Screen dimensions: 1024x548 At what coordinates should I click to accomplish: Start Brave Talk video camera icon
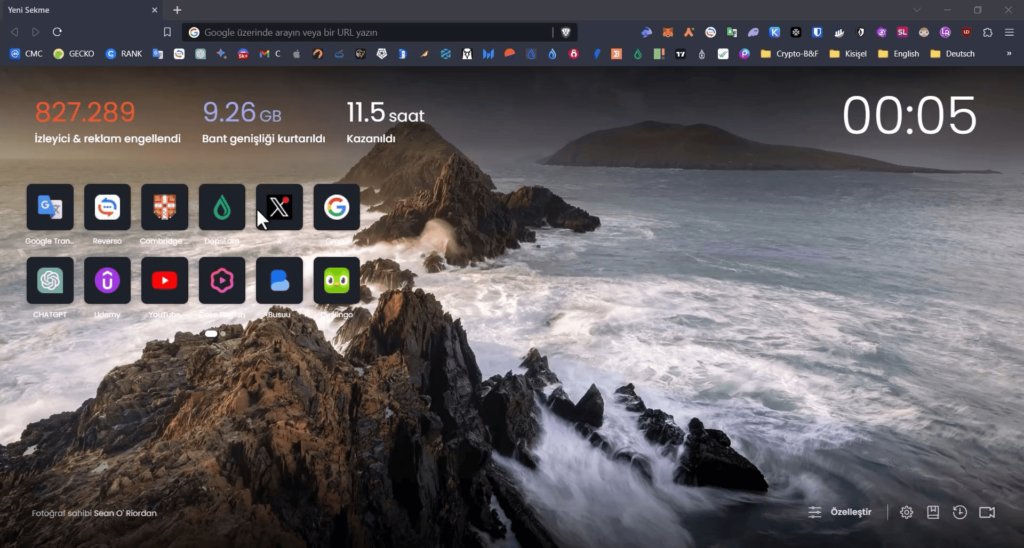[987, 512]
